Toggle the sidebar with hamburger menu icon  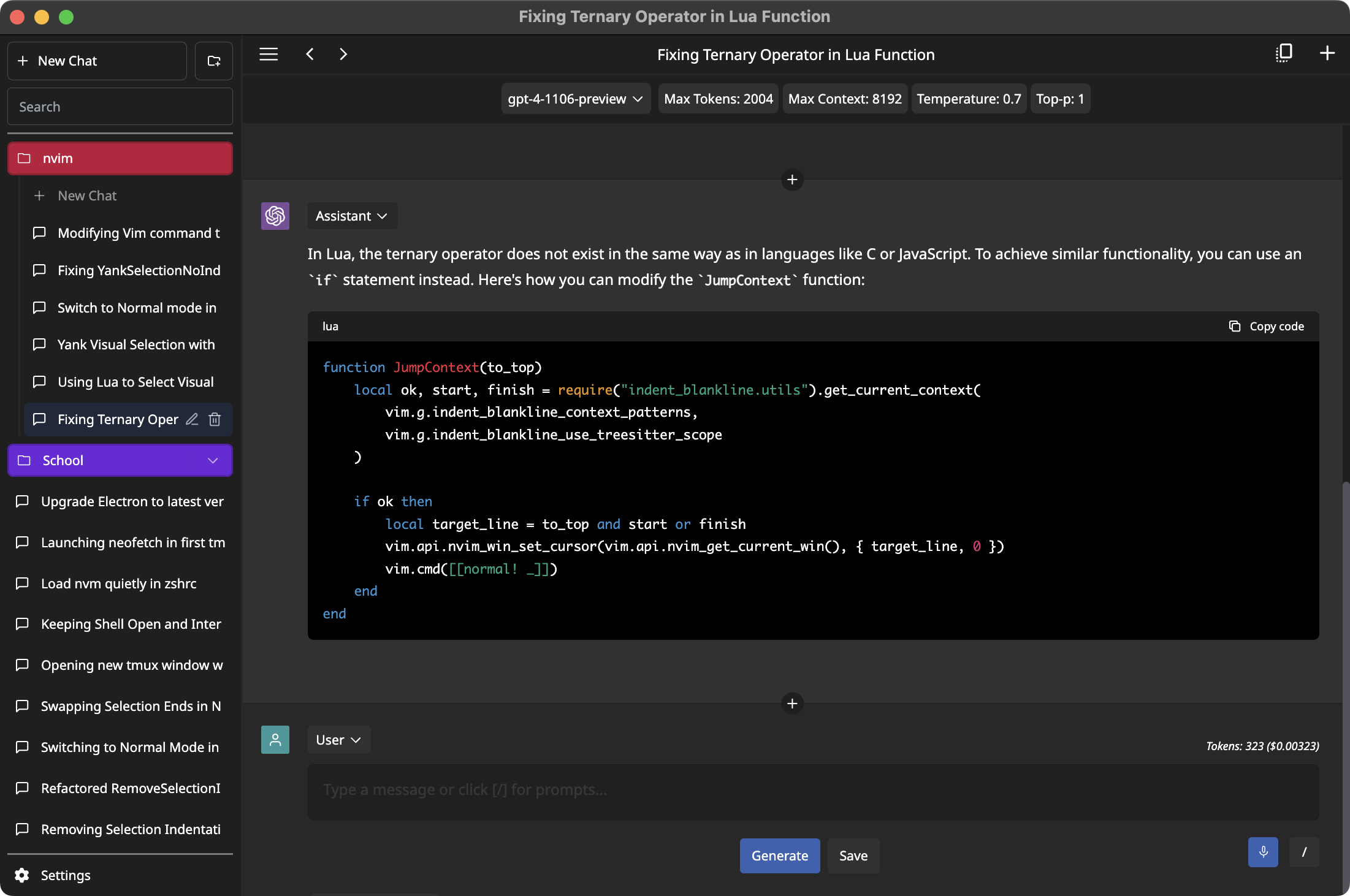(269, 55)
